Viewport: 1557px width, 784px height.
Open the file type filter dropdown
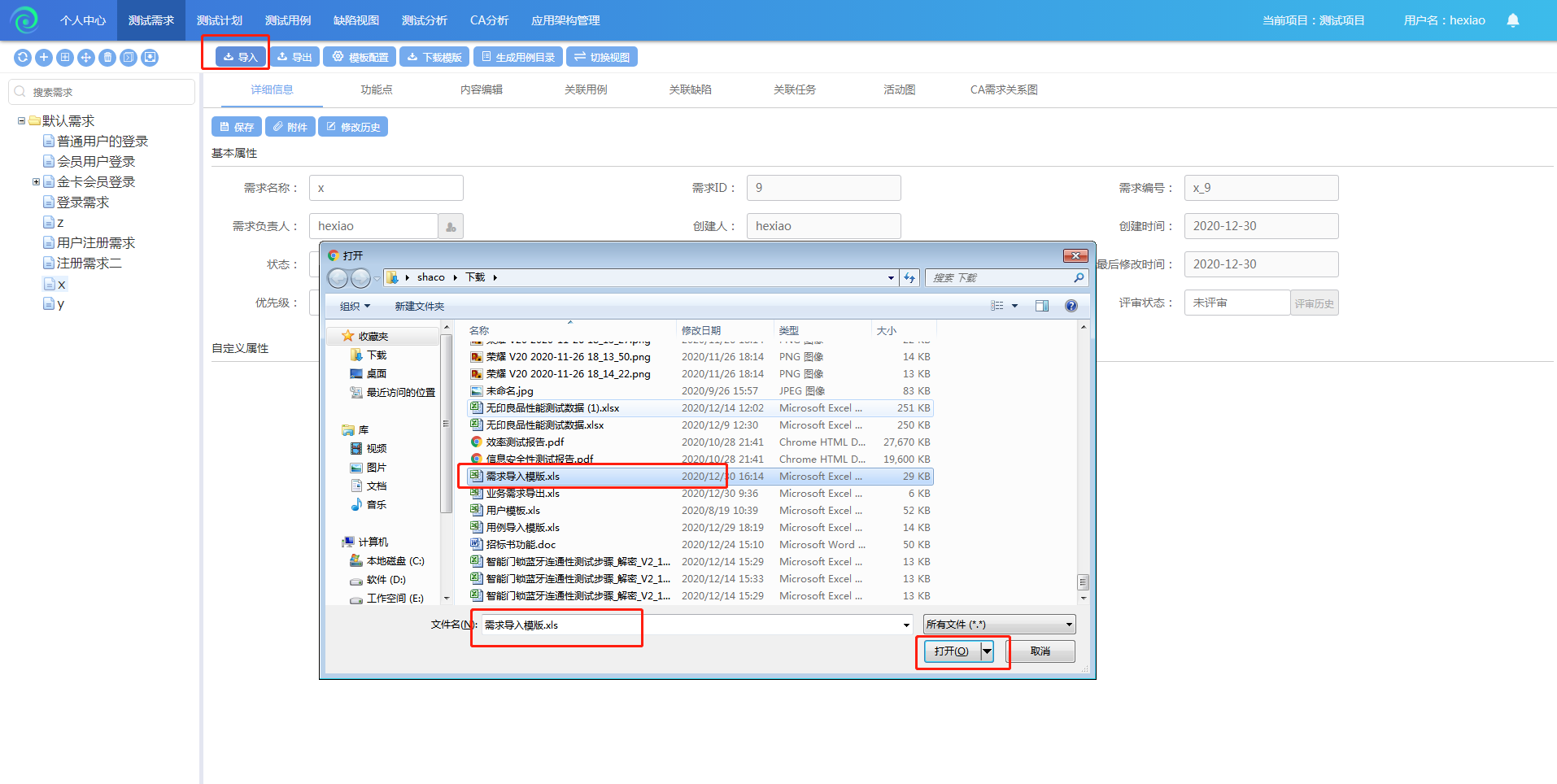coord(999,625)
